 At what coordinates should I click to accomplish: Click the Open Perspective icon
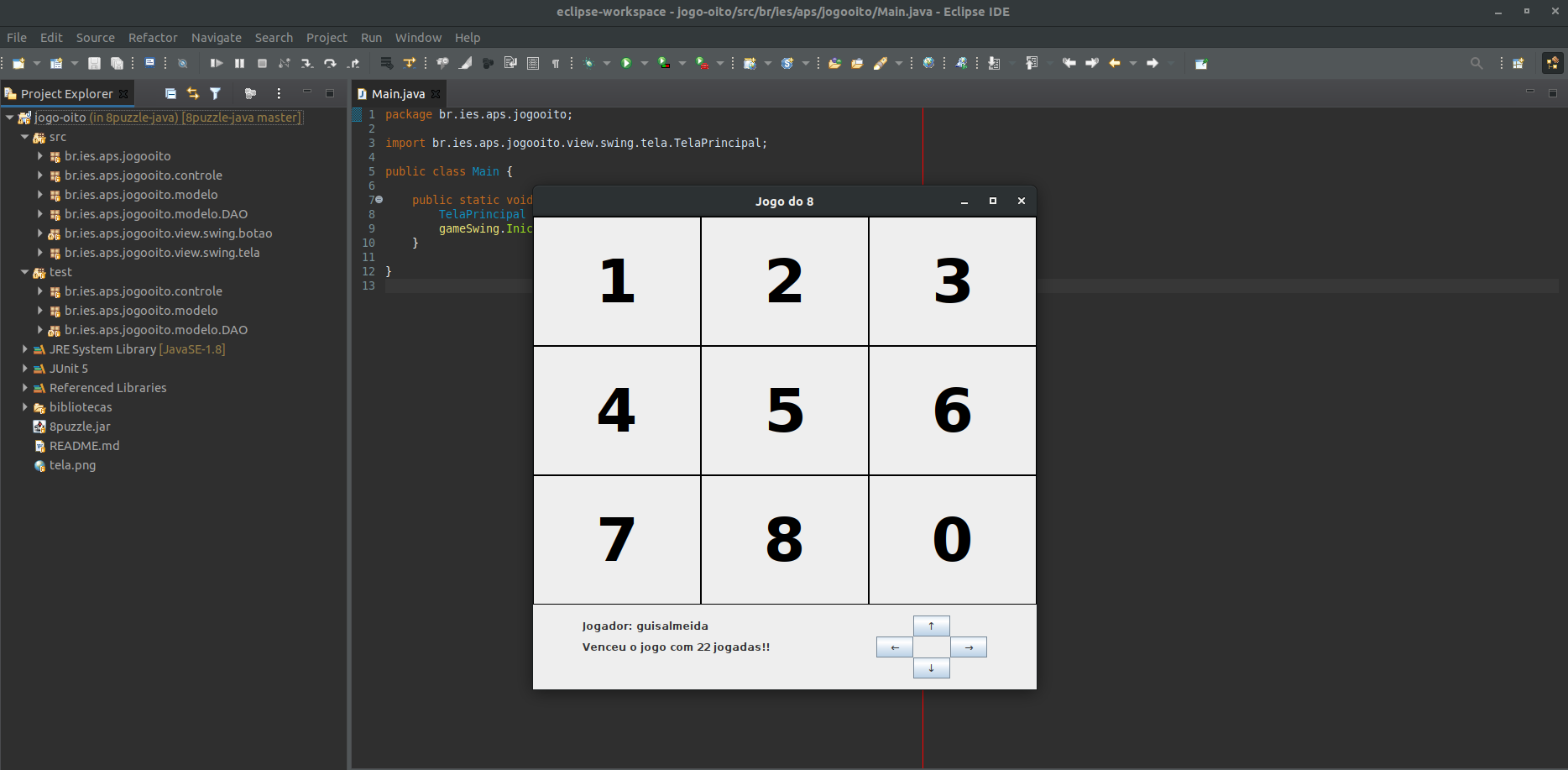pos(1518,64)
